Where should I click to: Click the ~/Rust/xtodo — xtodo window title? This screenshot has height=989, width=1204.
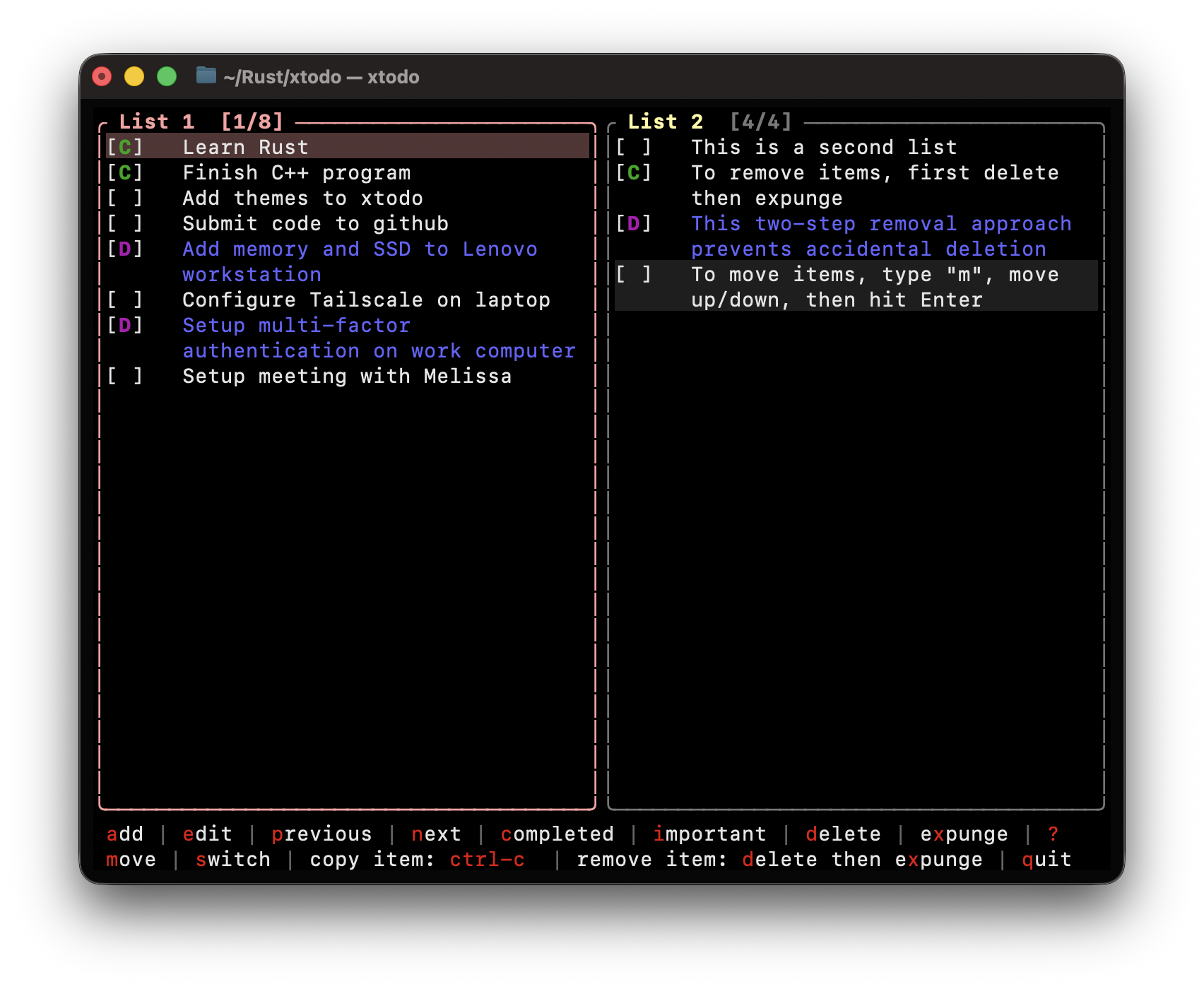pos(321,77)
